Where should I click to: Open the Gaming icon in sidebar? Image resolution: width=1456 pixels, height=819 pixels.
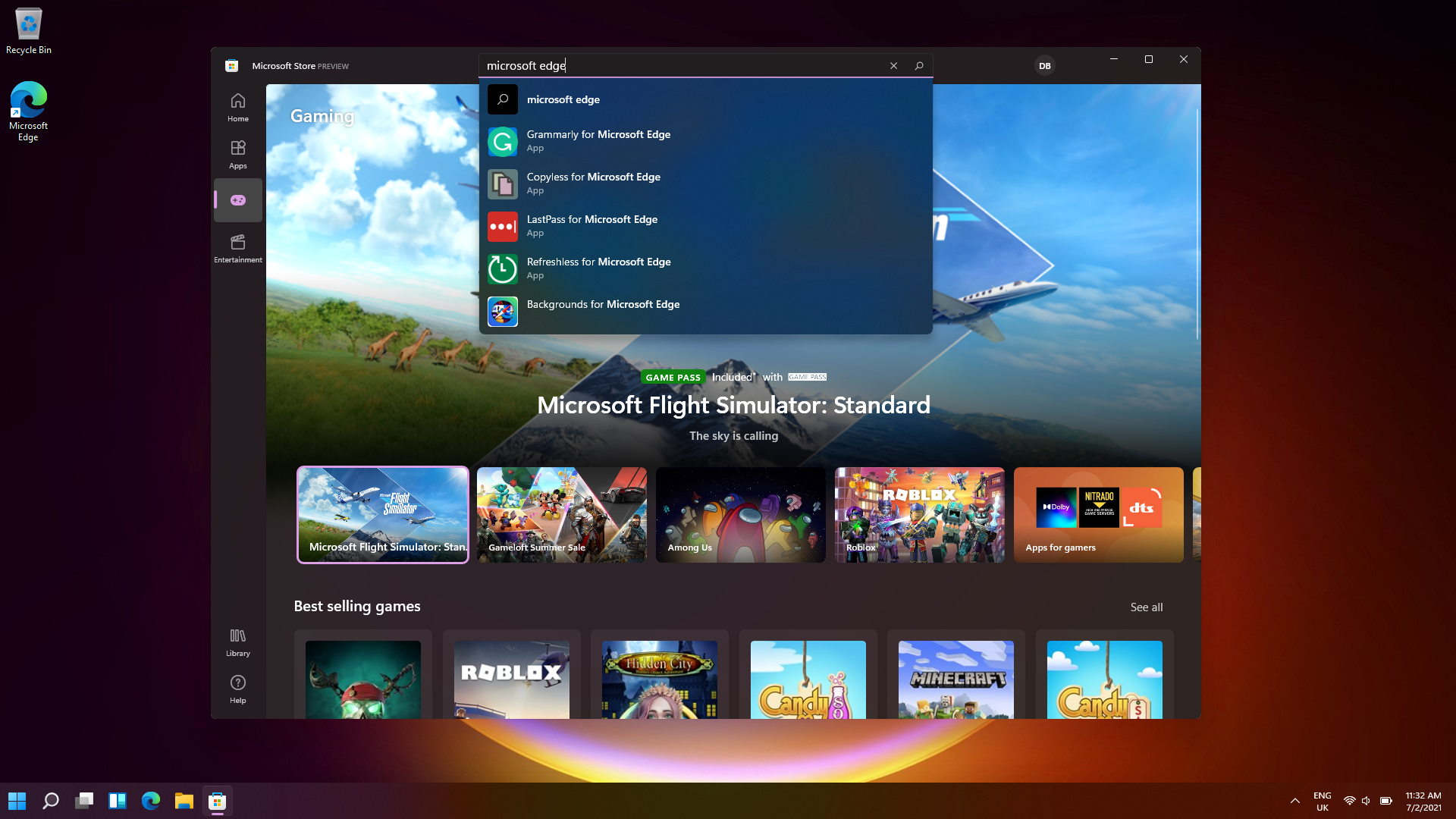click(x=238, y=200)
